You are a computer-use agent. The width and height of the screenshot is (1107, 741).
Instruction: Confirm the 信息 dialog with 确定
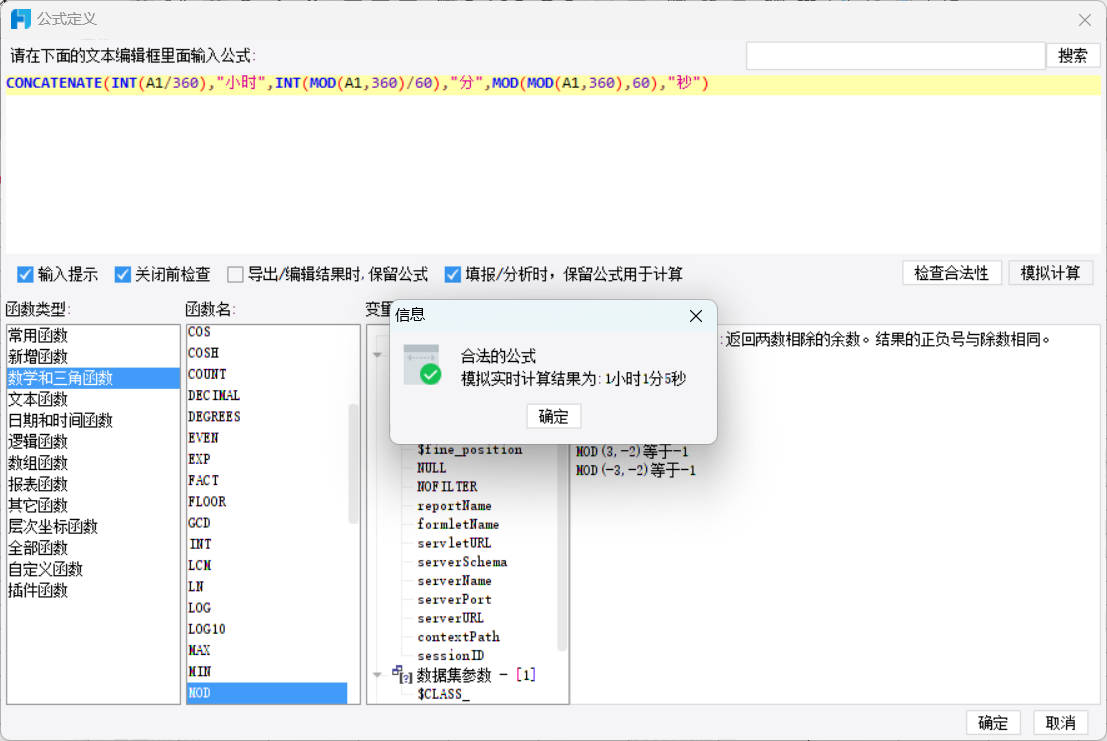554,416
